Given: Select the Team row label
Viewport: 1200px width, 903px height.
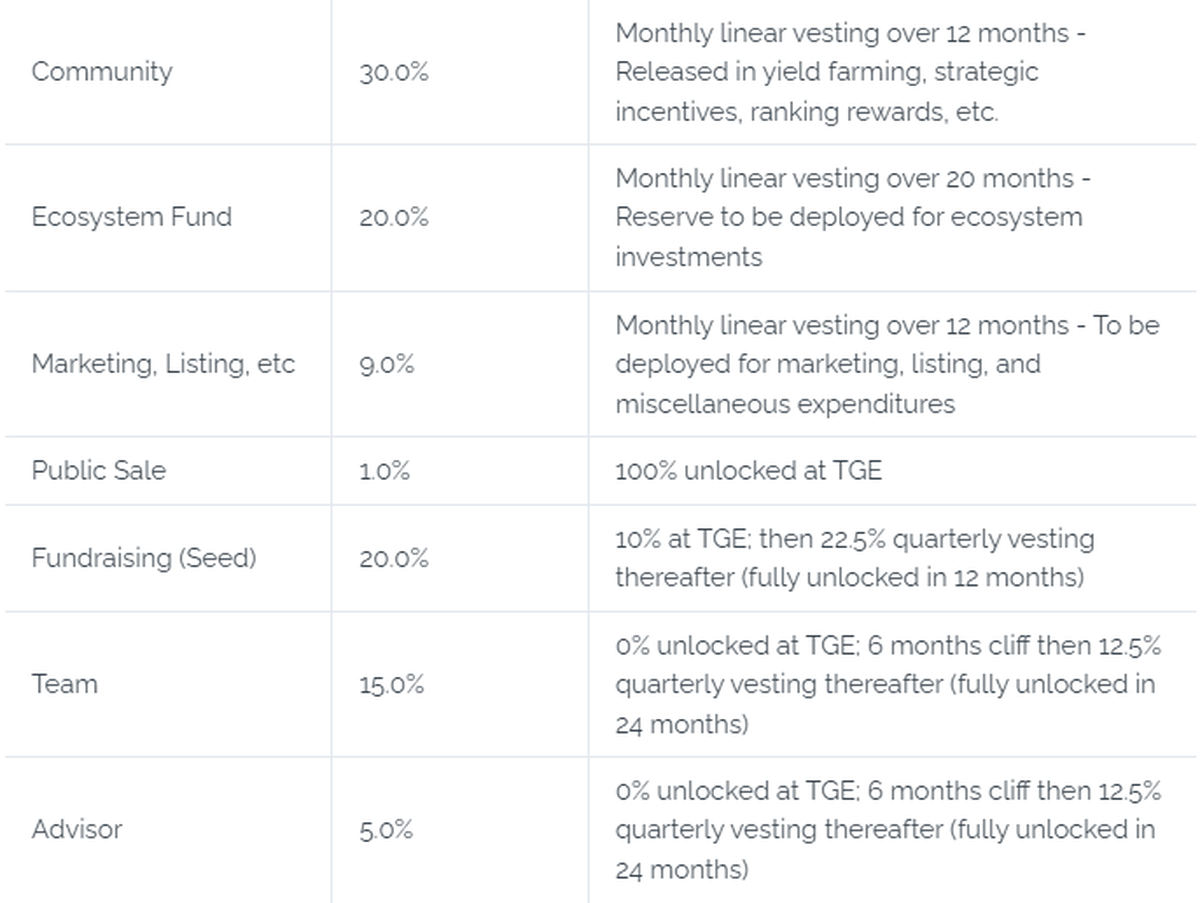Looking at the screenshot, I should click(65, 685).
